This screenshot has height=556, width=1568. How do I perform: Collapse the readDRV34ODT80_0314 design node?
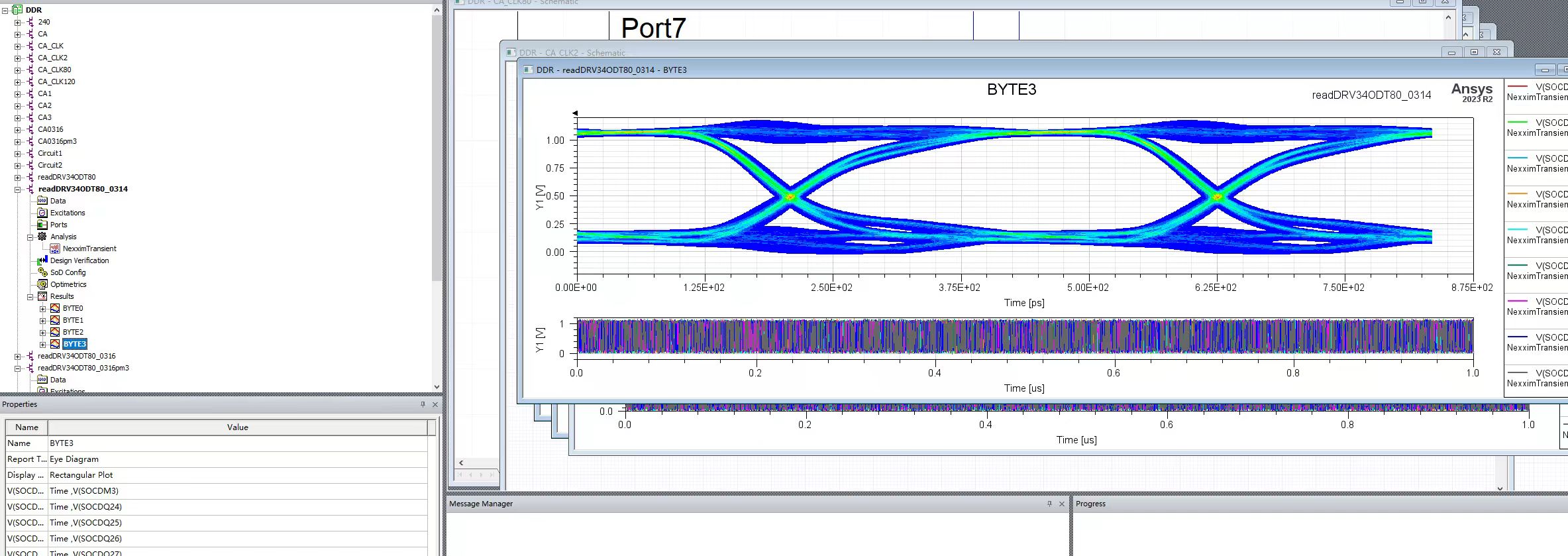pos(18,190)
